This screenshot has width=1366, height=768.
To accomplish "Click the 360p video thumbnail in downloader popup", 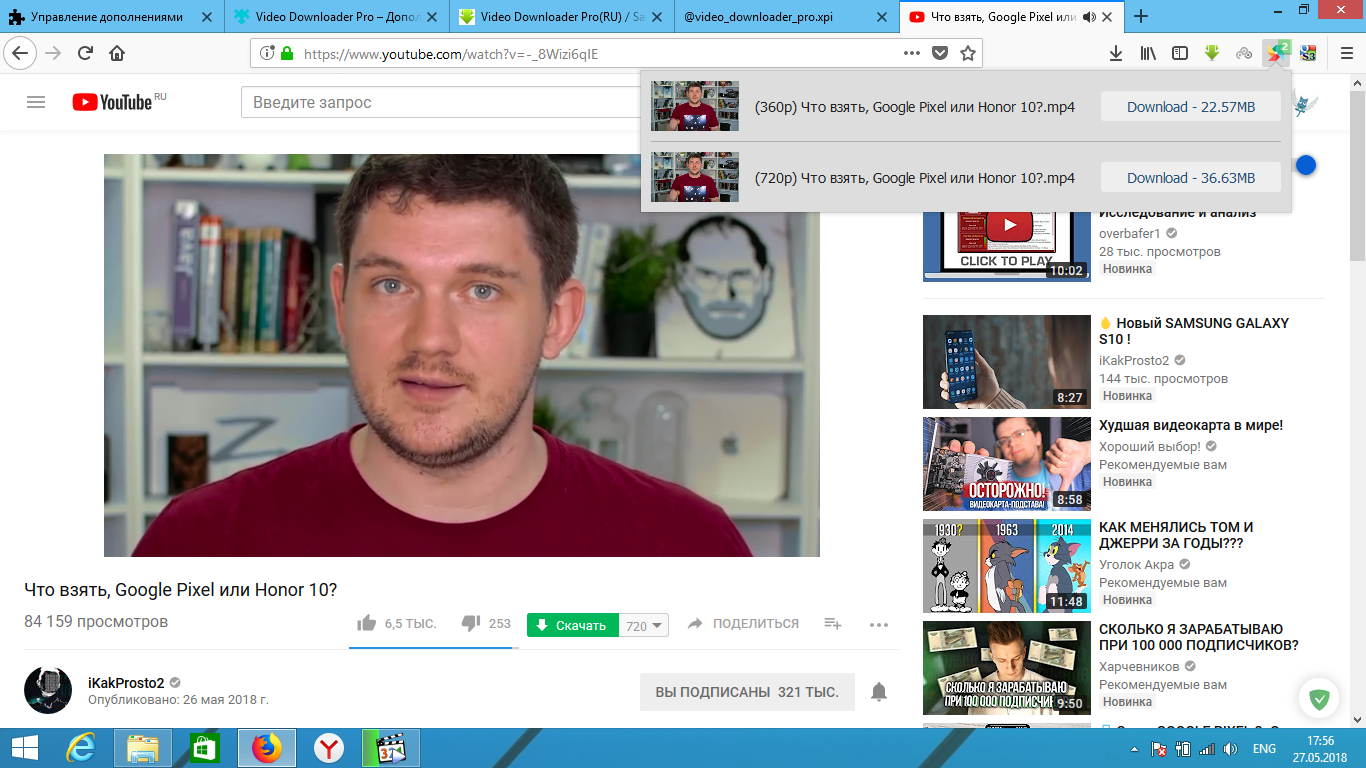I will [x=695, y=106].
